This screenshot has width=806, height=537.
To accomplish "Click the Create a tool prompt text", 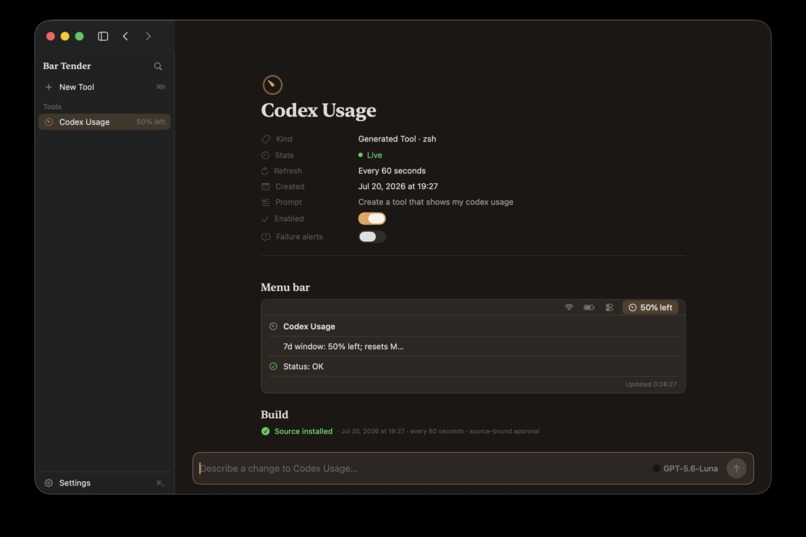I will pyautogui.click(x=435, y=202).
